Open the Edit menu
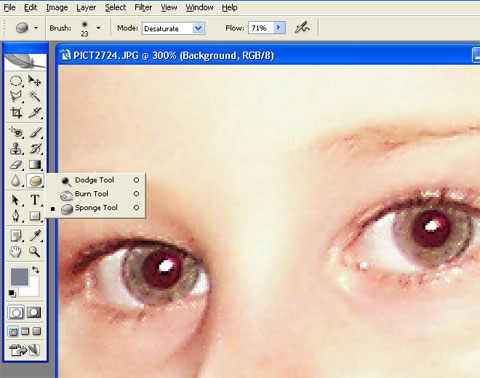 point(30,7)
